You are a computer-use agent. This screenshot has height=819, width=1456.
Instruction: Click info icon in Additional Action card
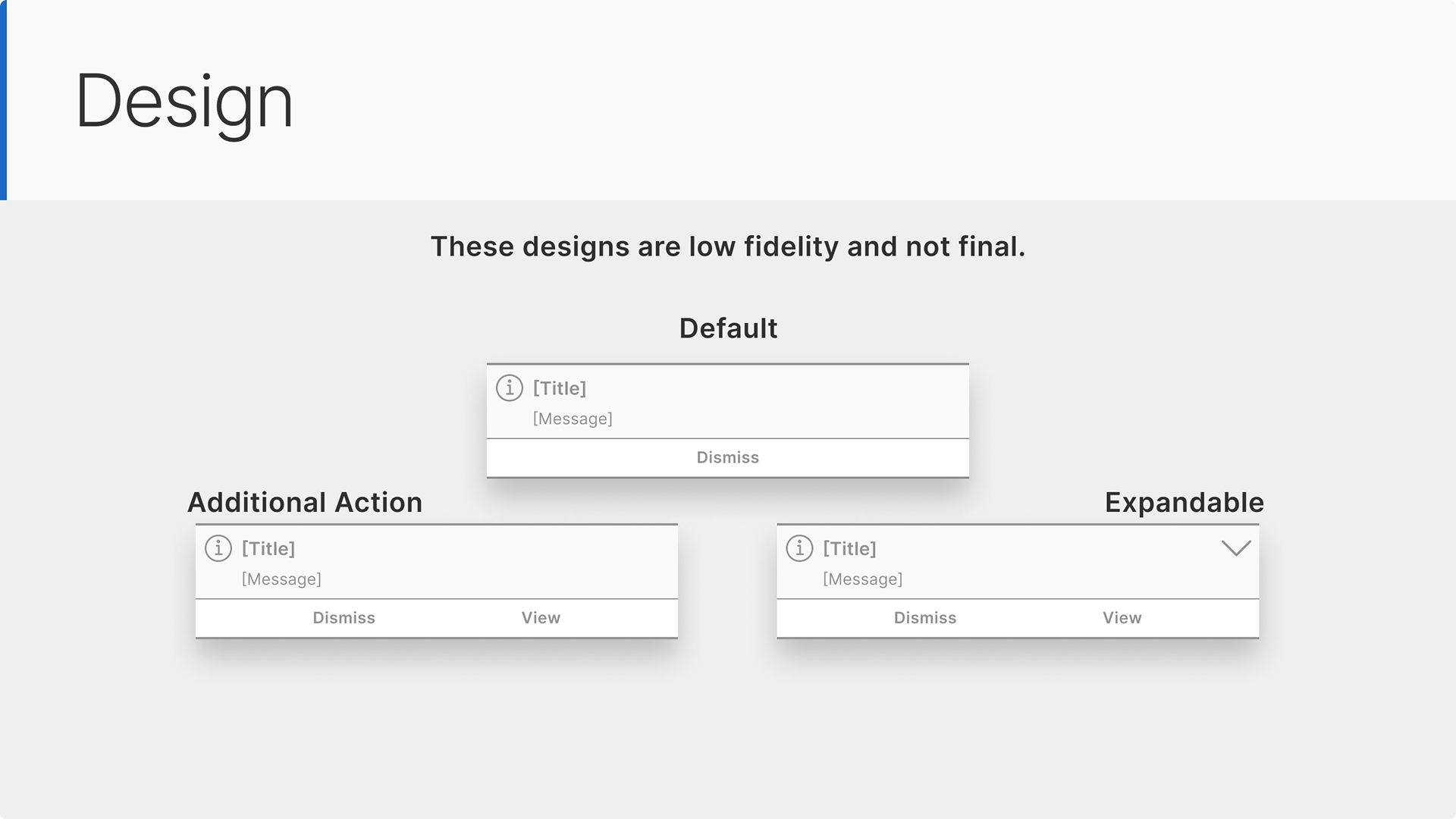point(218,548)
